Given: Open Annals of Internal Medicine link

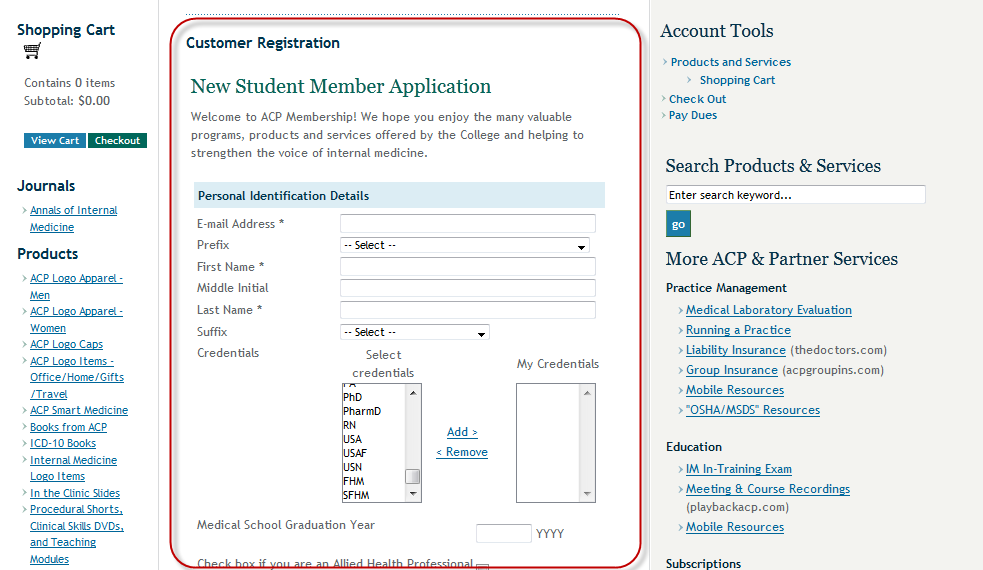Looking at the screenshot, I should 73,219.
